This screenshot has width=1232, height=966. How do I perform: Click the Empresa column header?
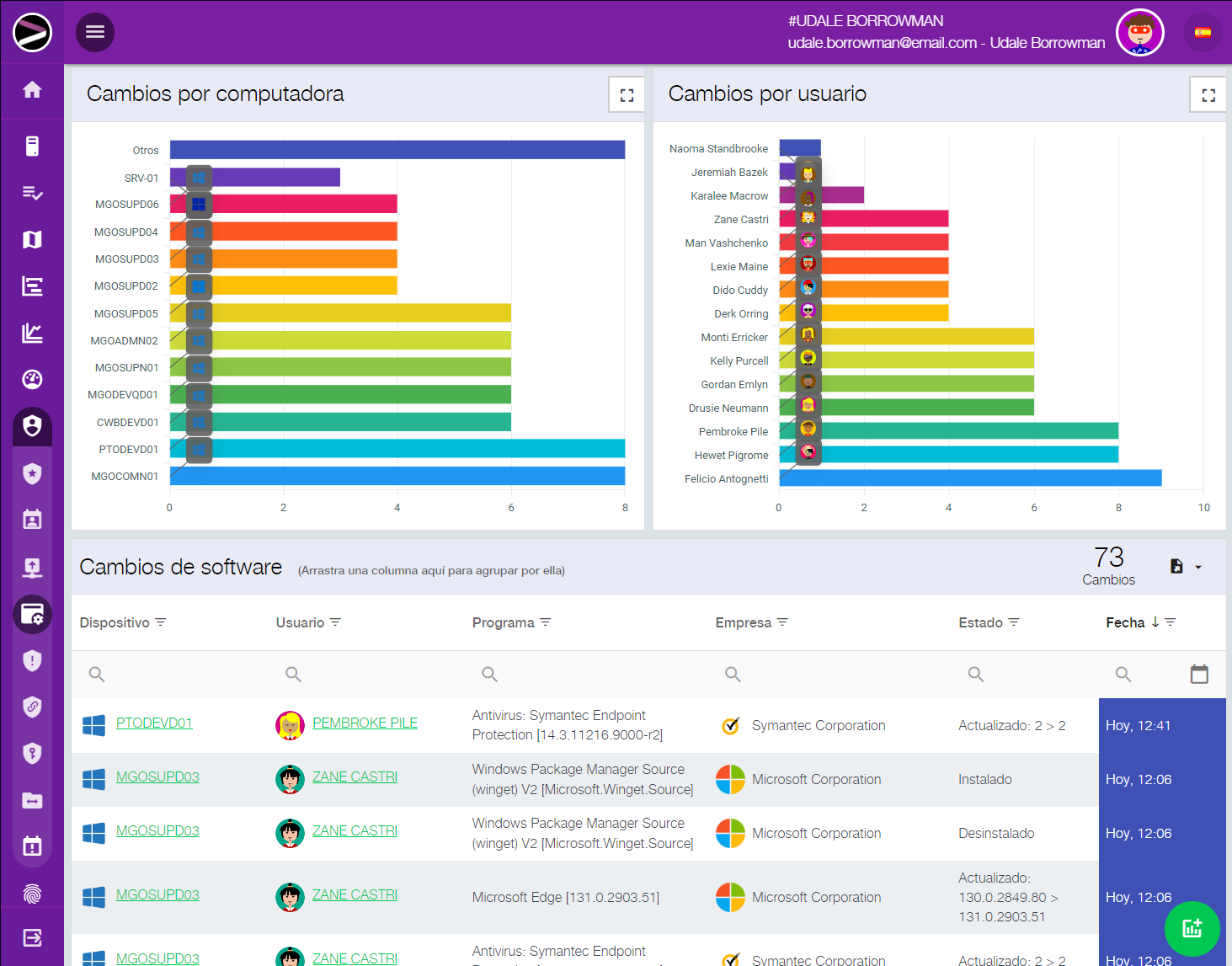[743, 622]
